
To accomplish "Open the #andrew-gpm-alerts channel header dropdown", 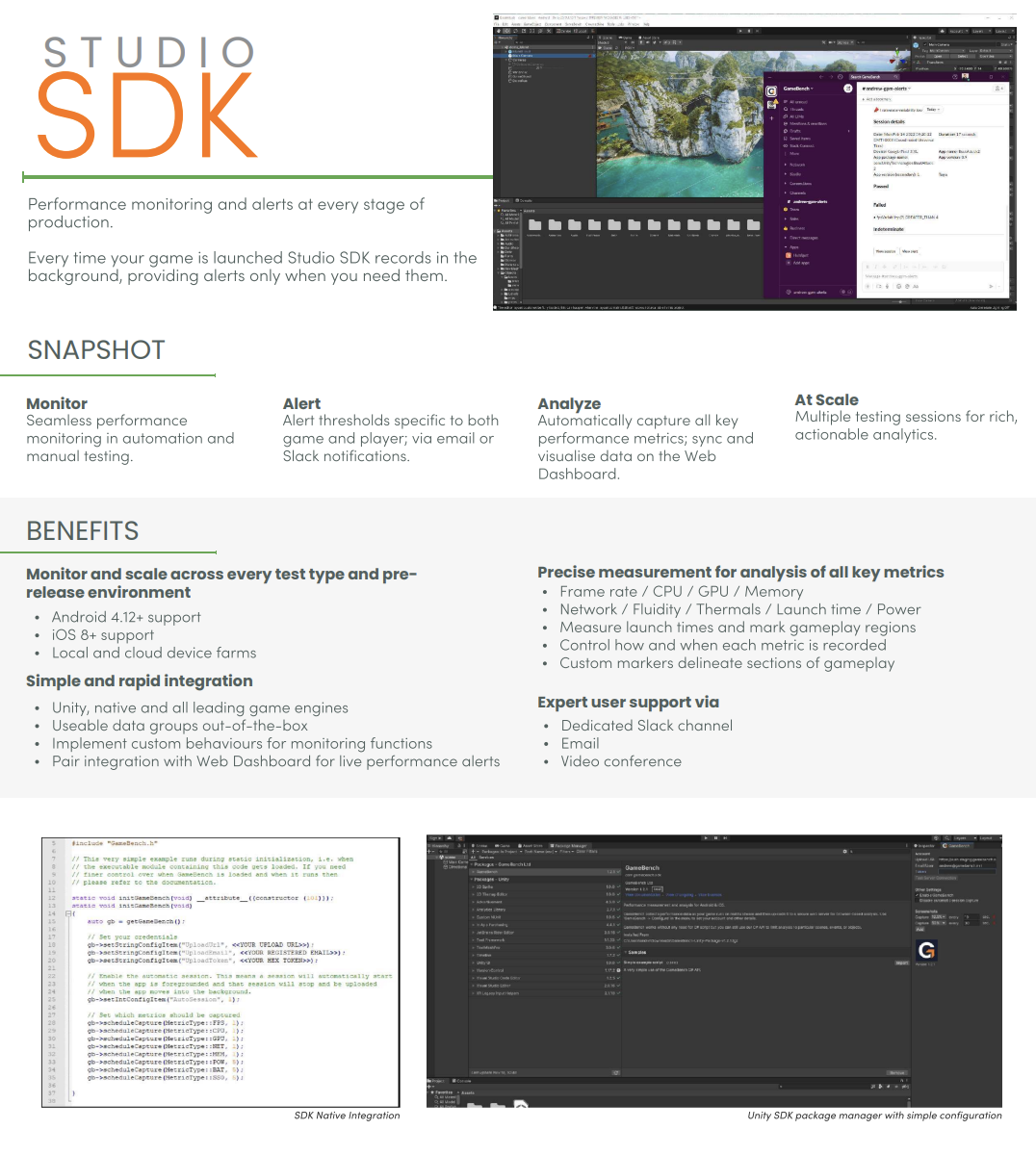I will click(886, 89).
